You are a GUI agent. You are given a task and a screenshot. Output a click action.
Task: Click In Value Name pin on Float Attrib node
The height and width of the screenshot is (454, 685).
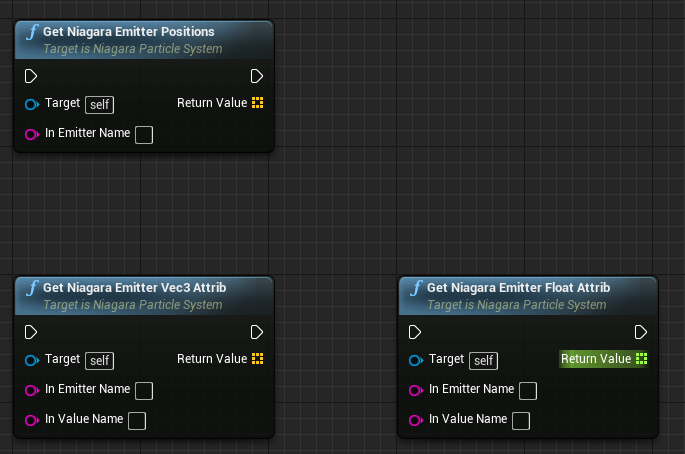click(x=416, y=420)
